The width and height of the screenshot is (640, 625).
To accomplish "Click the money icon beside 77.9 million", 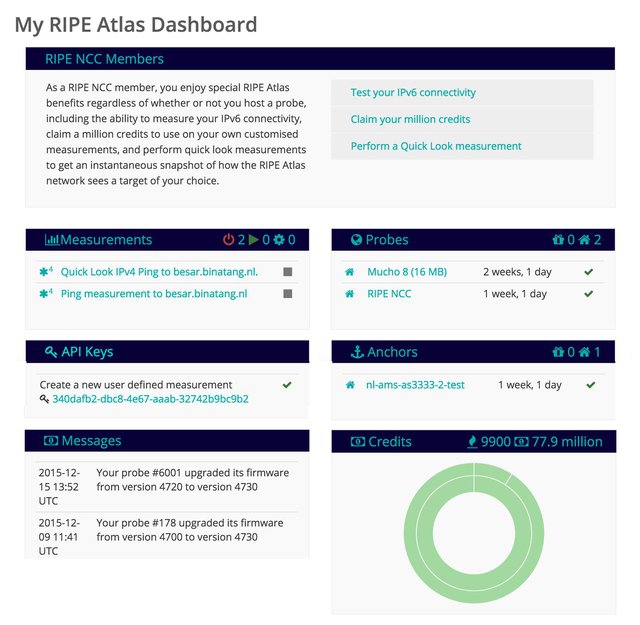I will [521, 442].
